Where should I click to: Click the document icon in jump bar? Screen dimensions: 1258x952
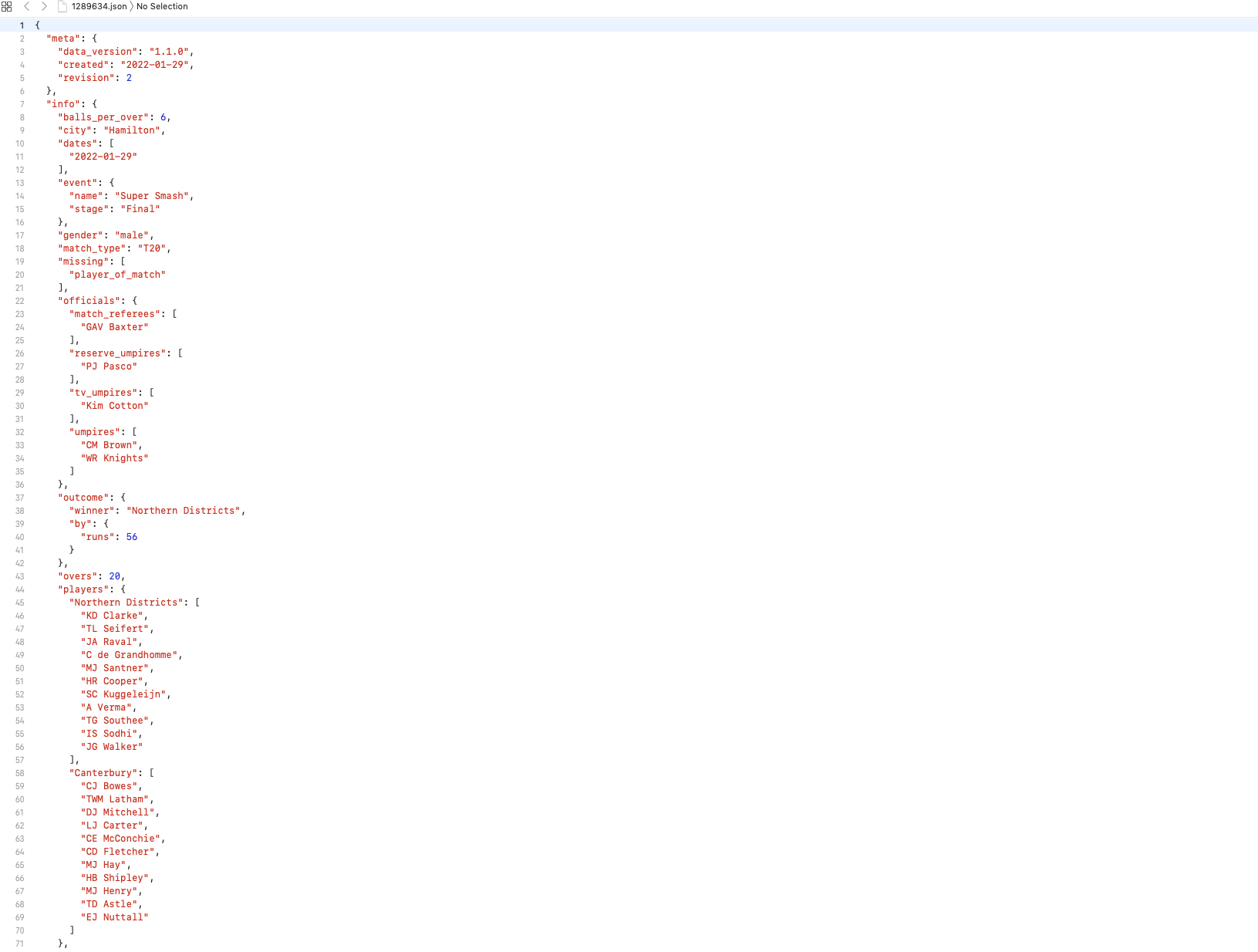(x=62, y=6)
